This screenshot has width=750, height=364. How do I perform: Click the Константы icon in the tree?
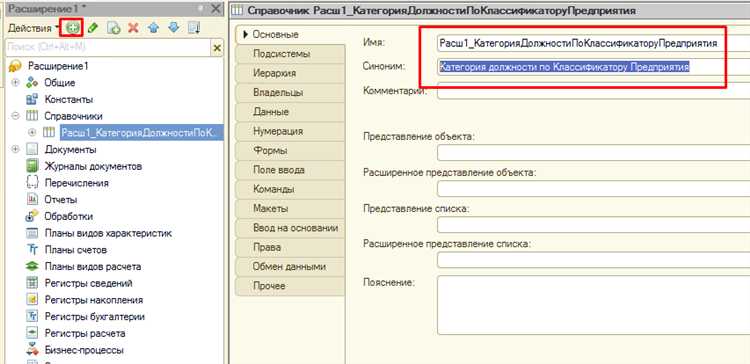32,99
